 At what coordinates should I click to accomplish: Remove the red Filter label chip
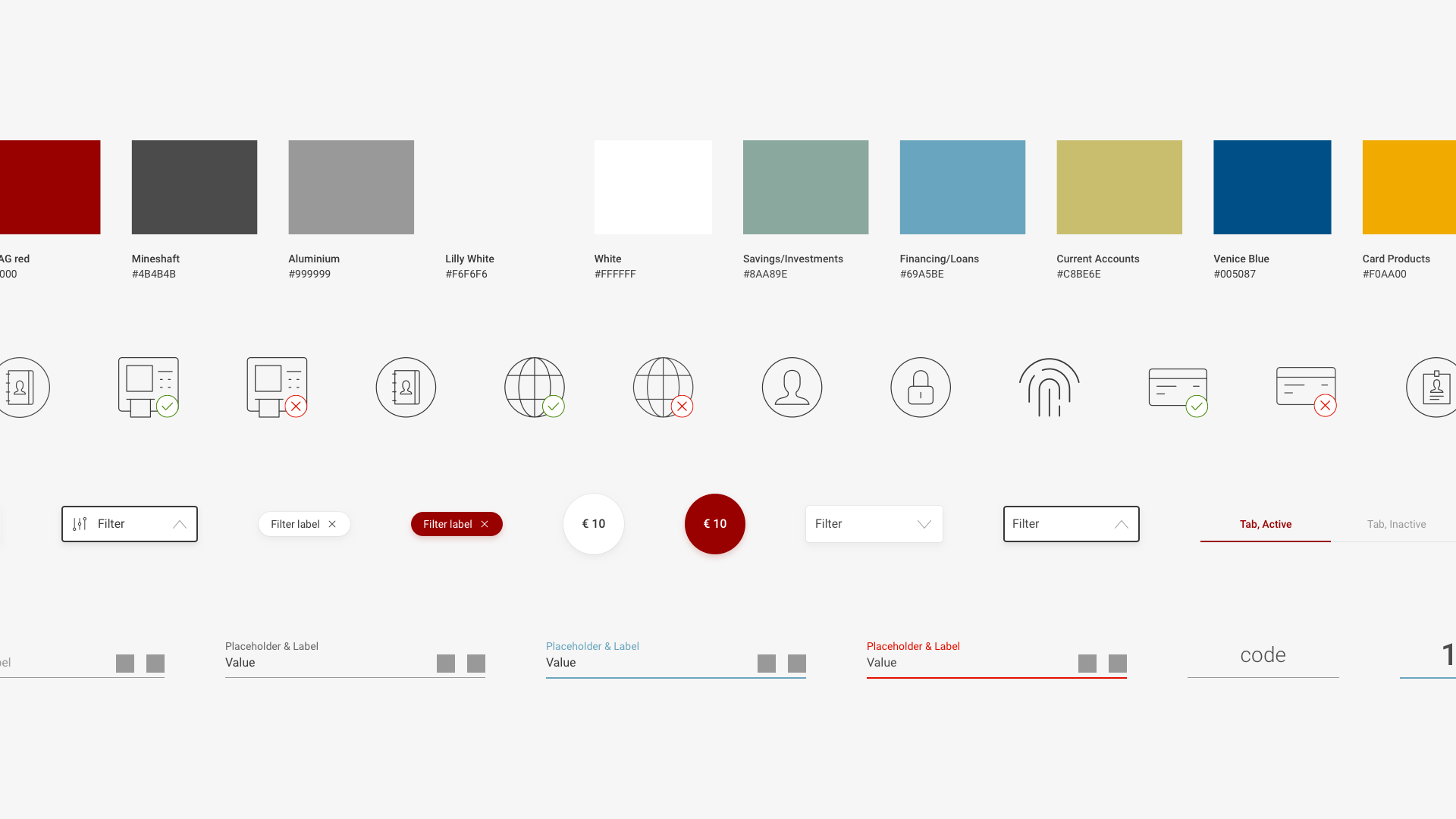pyautogui.click(x=485, y=524)
